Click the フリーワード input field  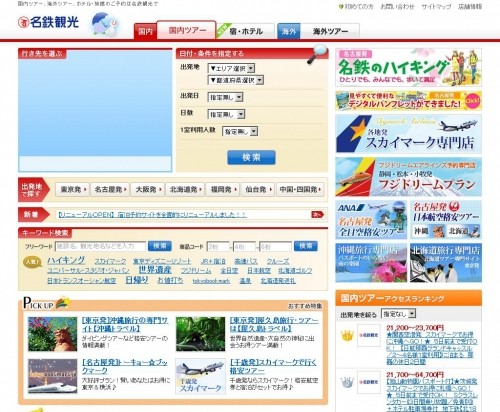tap(100, 246)
